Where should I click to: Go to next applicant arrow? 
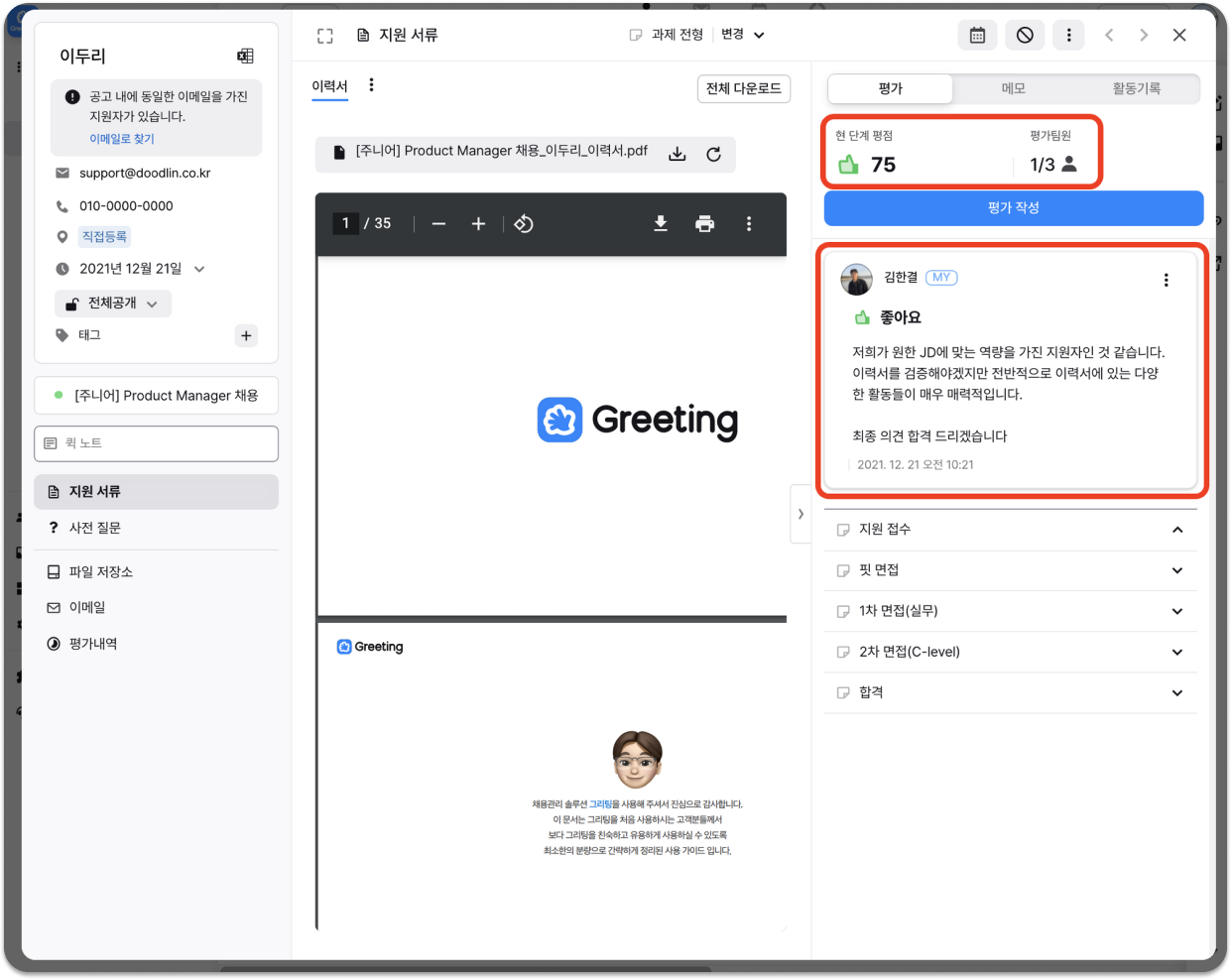pyautogui.click(x=1144, y=35)
